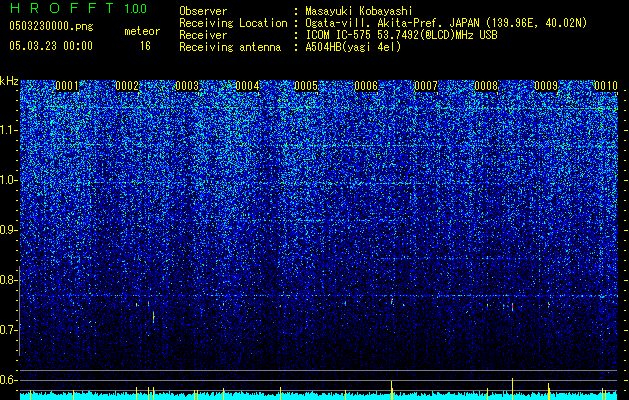This screenshot has width=629, height=400.
Task: Click the meteor count value 16
Action: pyautogui.click(x=145, y=46)
